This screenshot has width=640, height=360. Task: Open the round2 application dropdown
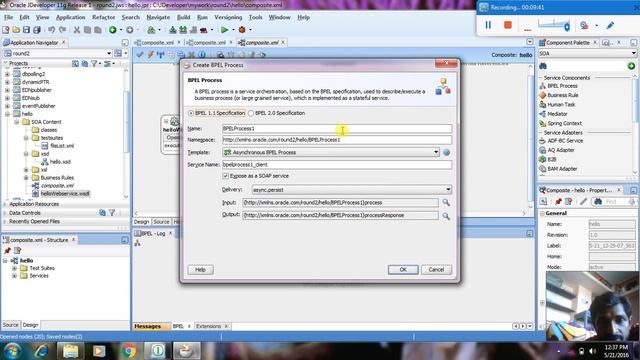coord(109,53)
